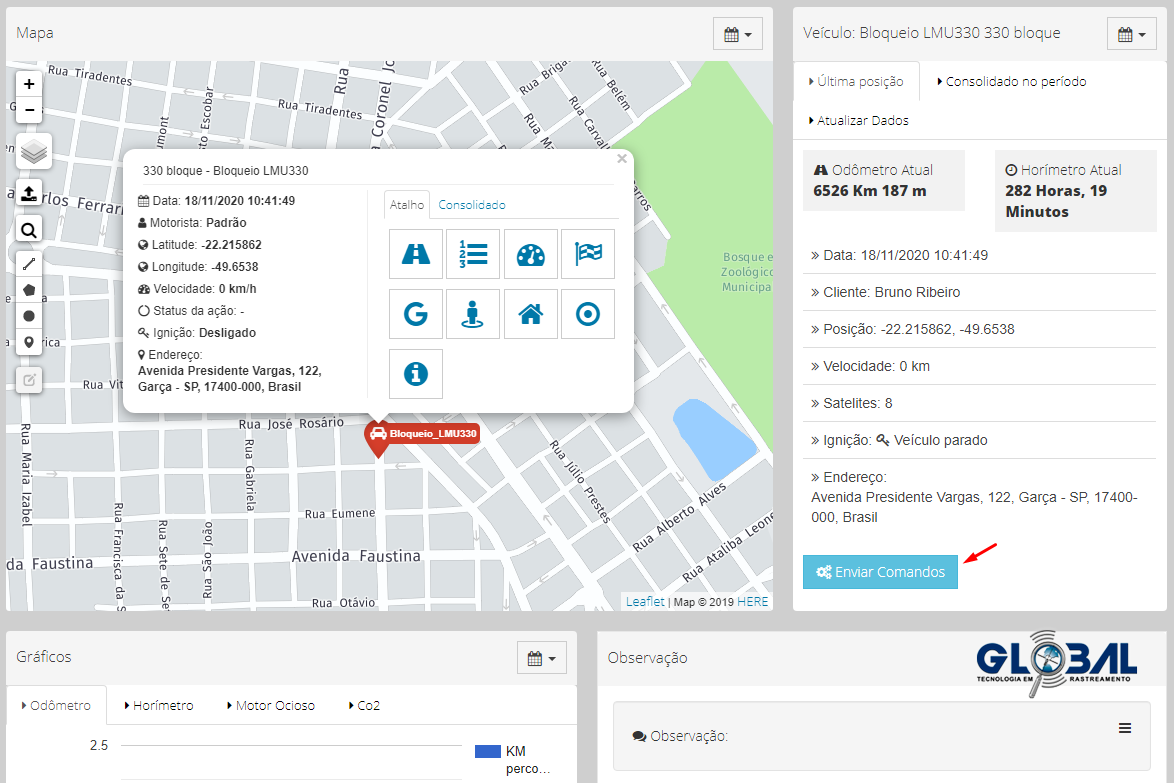Viewport: 1174px width, 783px height.
Task: Select the checkered flag icon
Action: coord(588,254)
